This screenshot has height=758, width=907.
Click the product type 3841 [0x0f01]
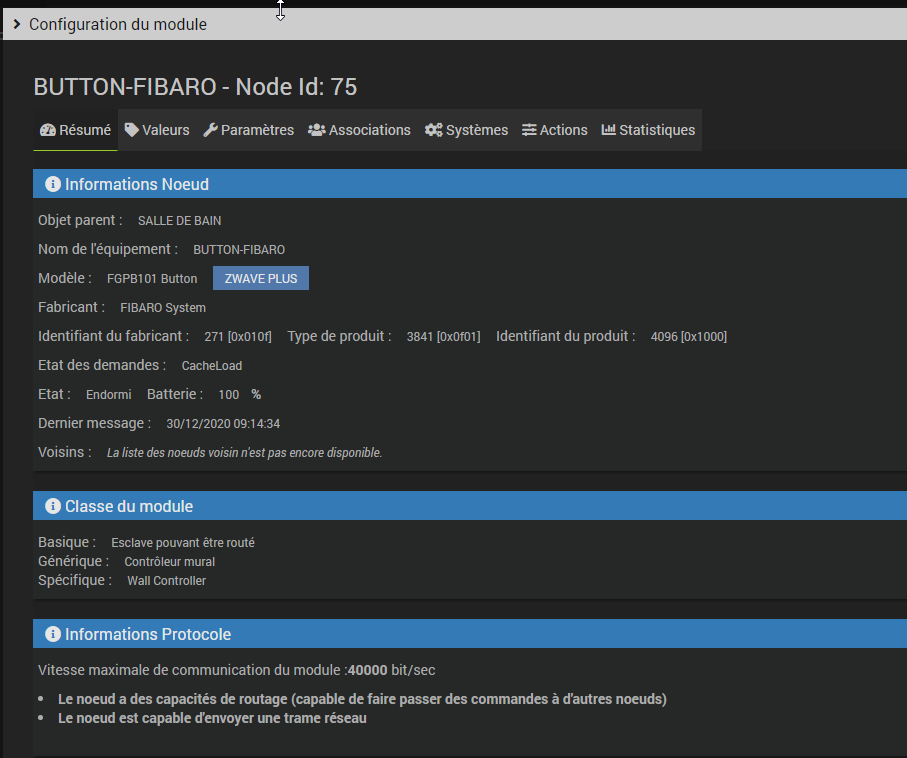click(x=444, y=337)
